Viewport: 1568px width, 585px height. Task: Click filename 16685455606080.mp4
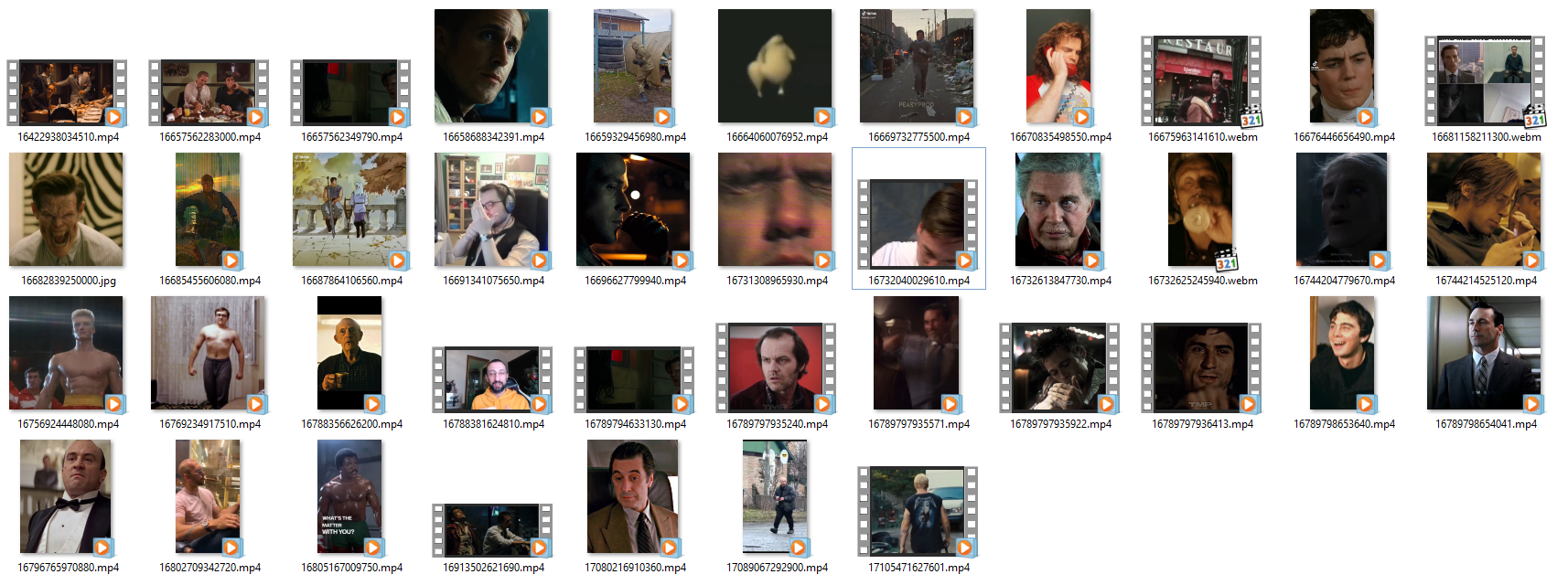click(210, 281)
